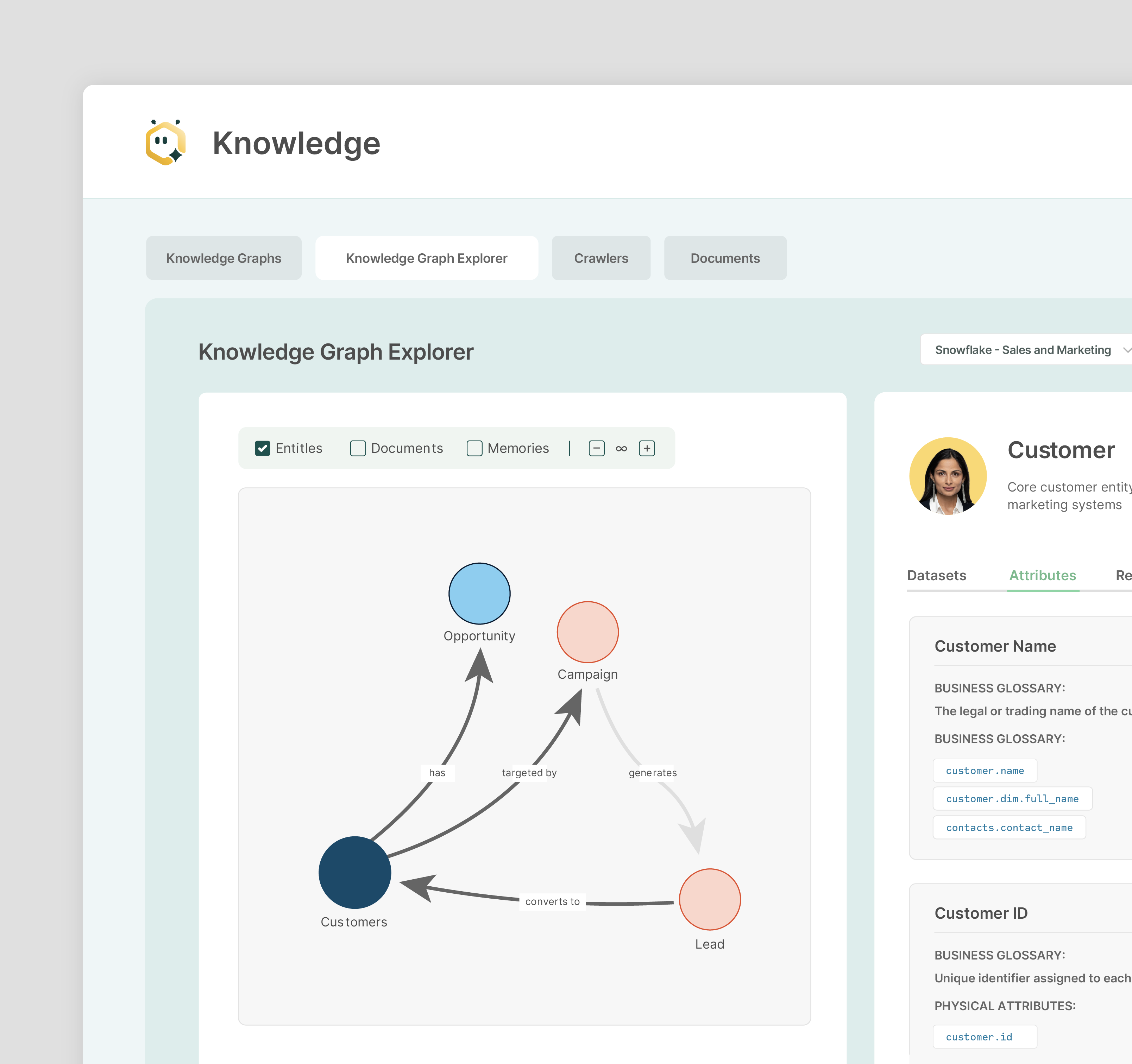Switch to the Knowledge Graphs tab
The image size is (1132, 1064).
(224, 258)
